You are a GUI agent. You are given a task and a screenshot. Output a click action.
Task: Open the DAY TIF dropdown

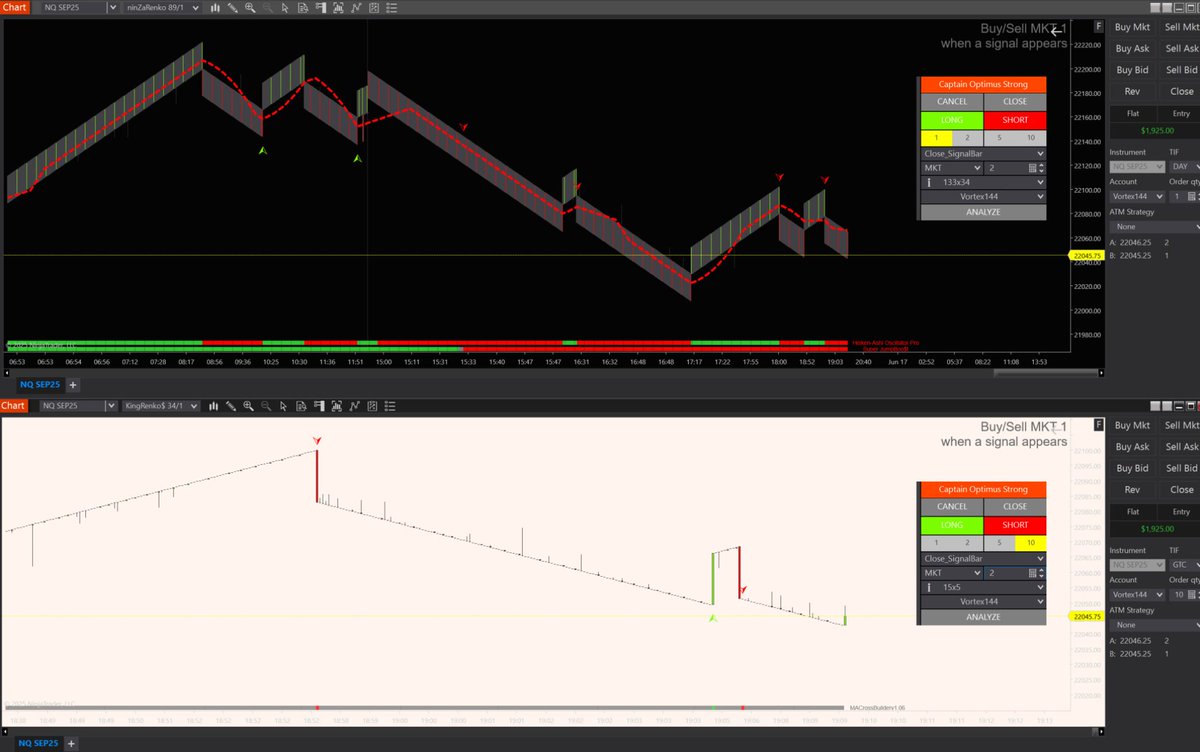pyautogui.click(x=1184, y=166)
